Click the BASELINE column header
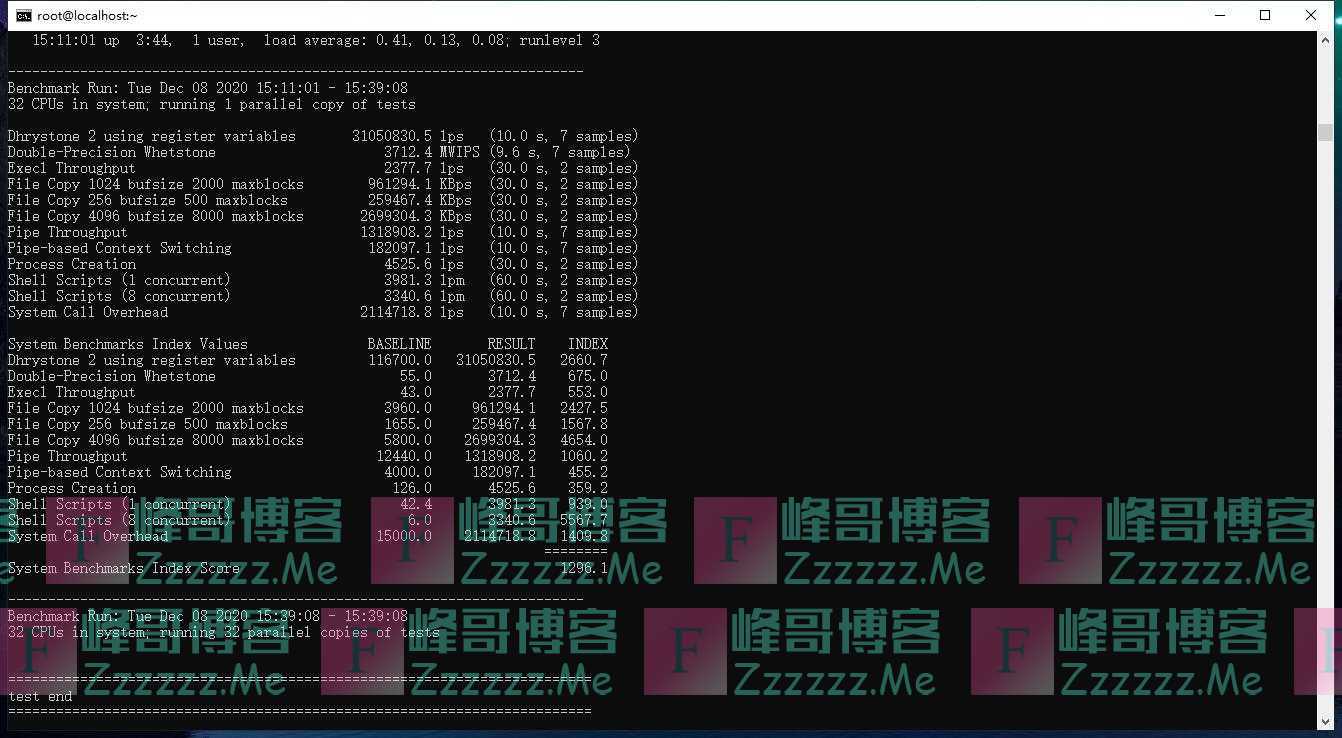 [x=400, y=345]
